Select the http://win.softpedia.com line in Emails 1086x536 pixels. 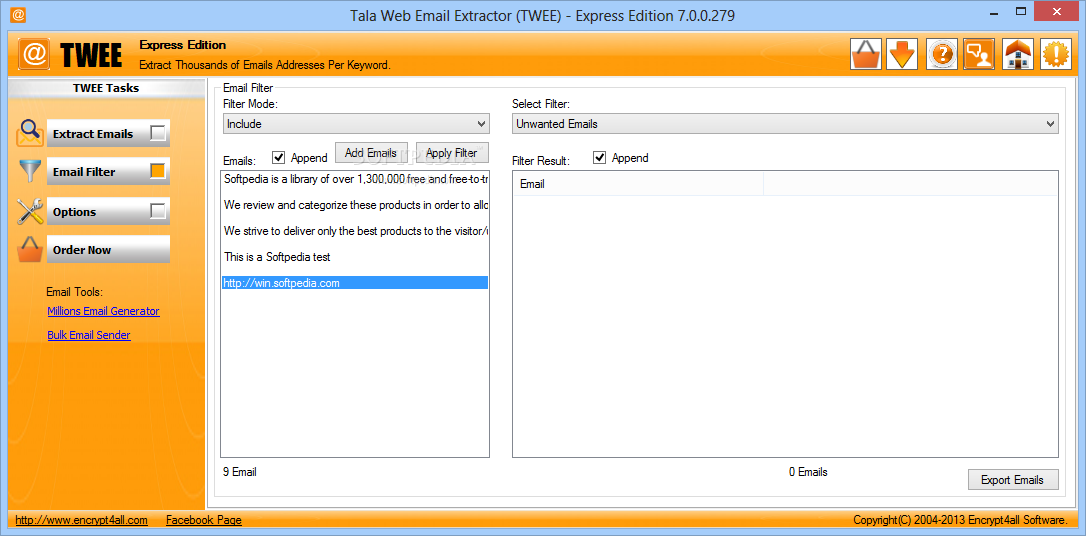[355, 283]
